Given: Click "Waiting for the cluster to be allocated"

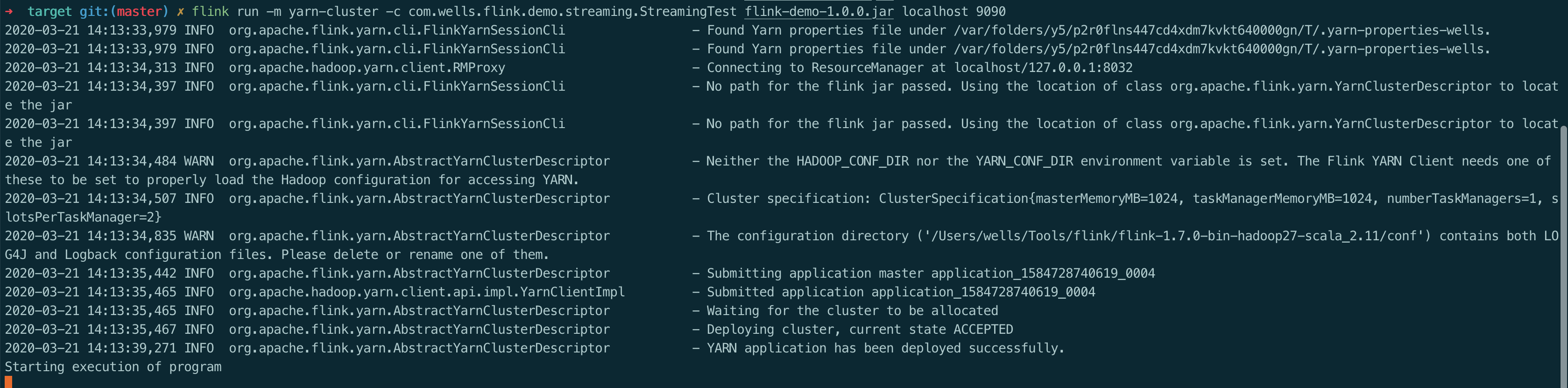Looking at the screenshot, I should [852, 311].
